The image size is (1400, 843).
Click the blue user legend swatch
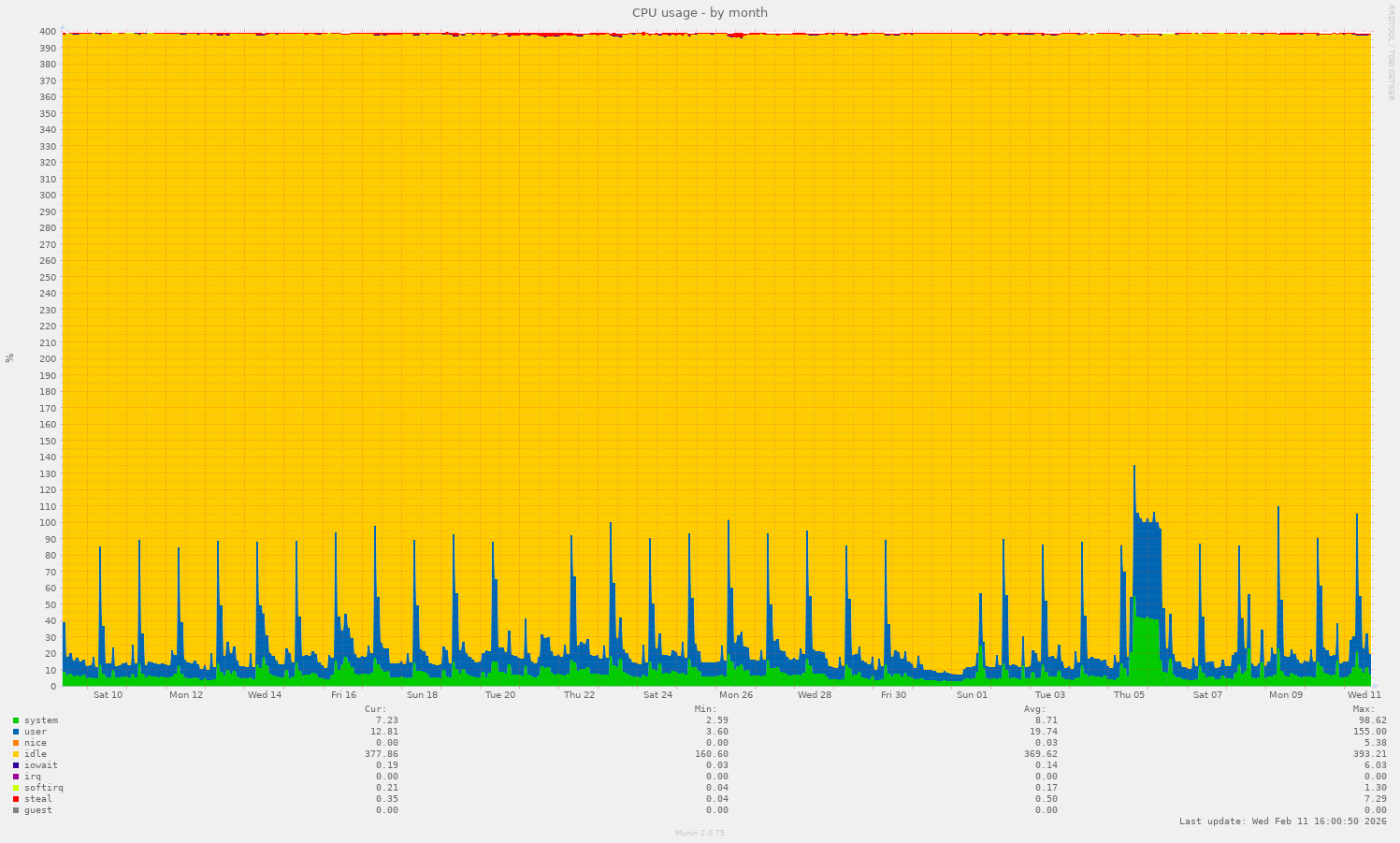[x=14, y=732]
